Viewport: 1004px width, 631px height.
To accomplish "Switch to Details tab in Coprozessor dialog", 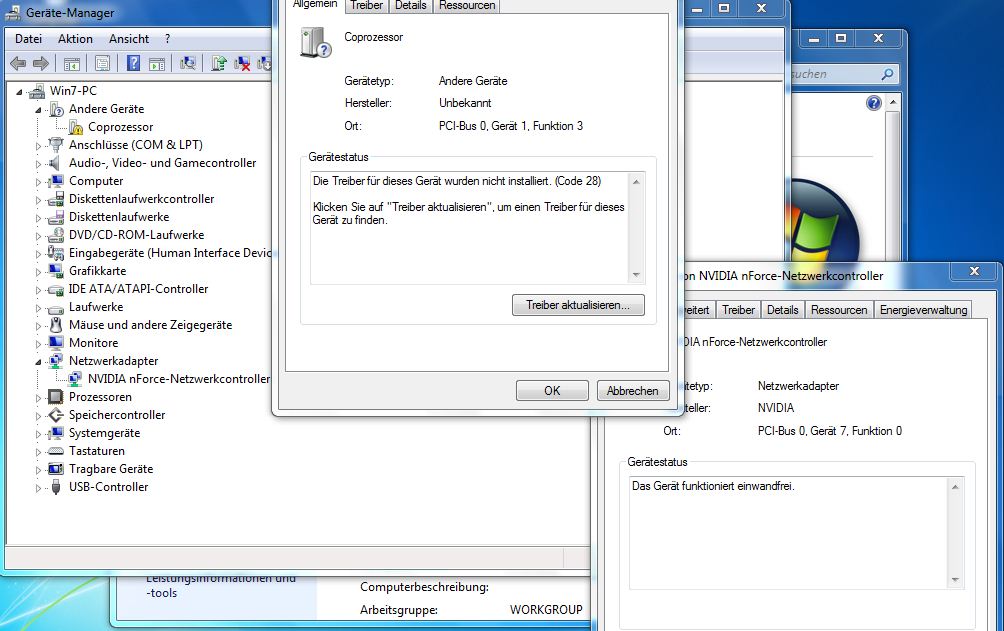I will click(410, 6).
